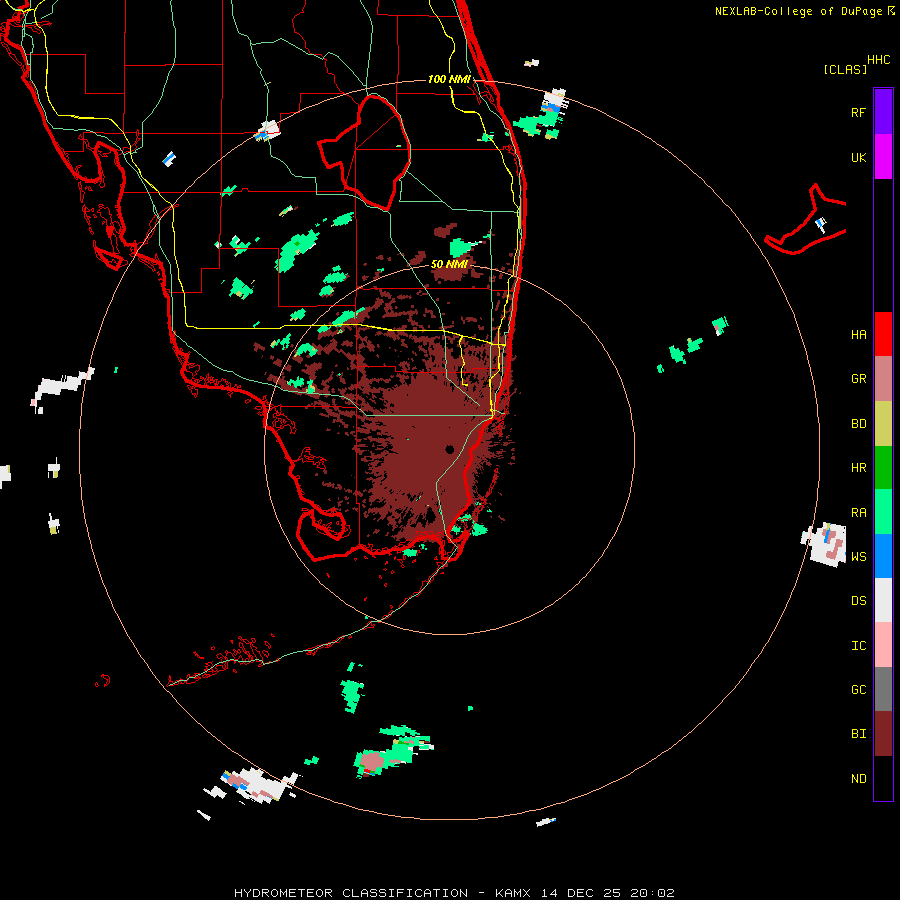Image resolution: width=900 pixels, height=900 pixels.
Task: Click the UK magenta legend swatch
Action: pyautogui.click(x=883, y=157)
